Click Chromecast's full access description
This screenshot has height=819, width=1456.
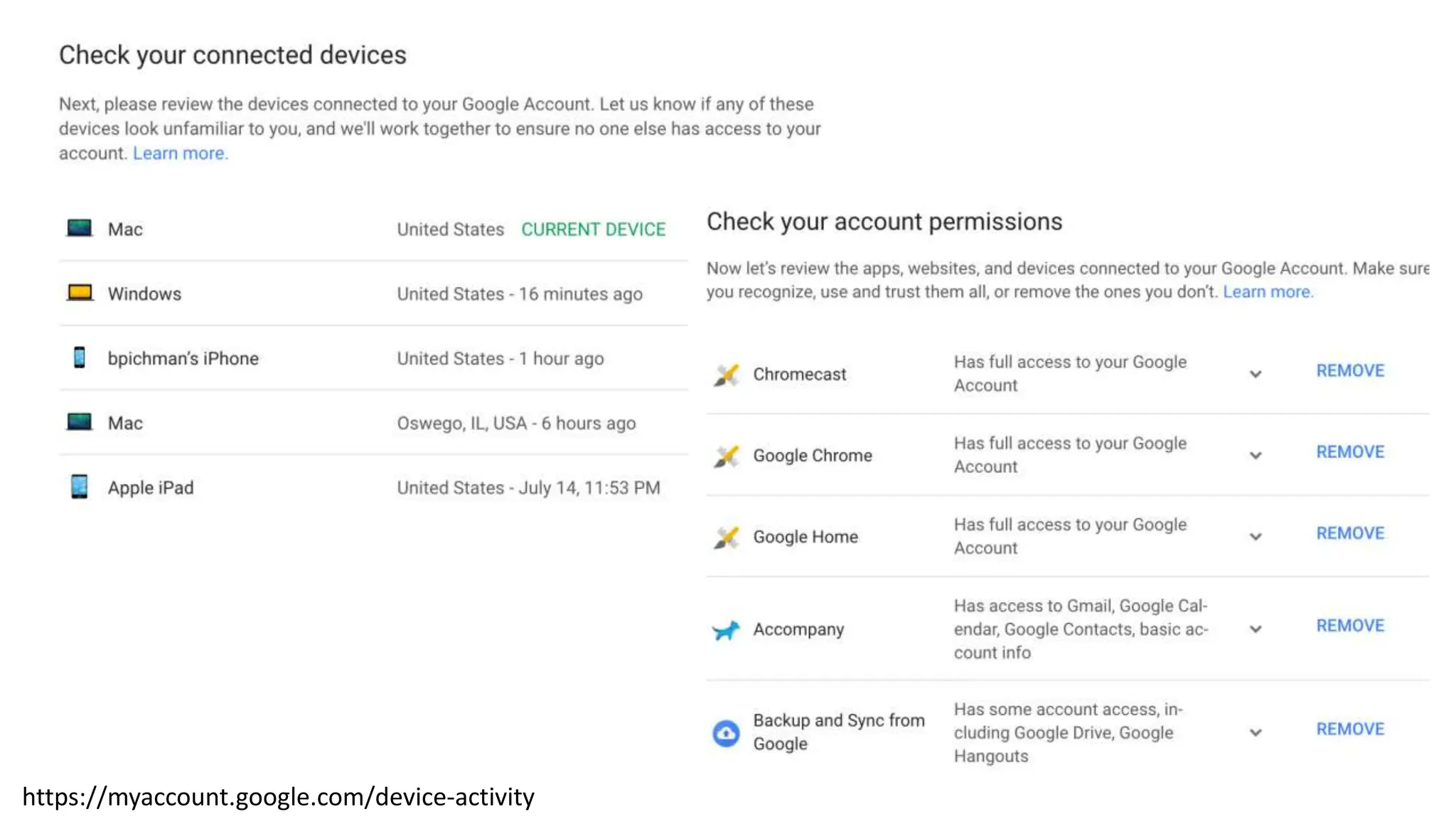pyautogui.click(x=1070, y=373)
